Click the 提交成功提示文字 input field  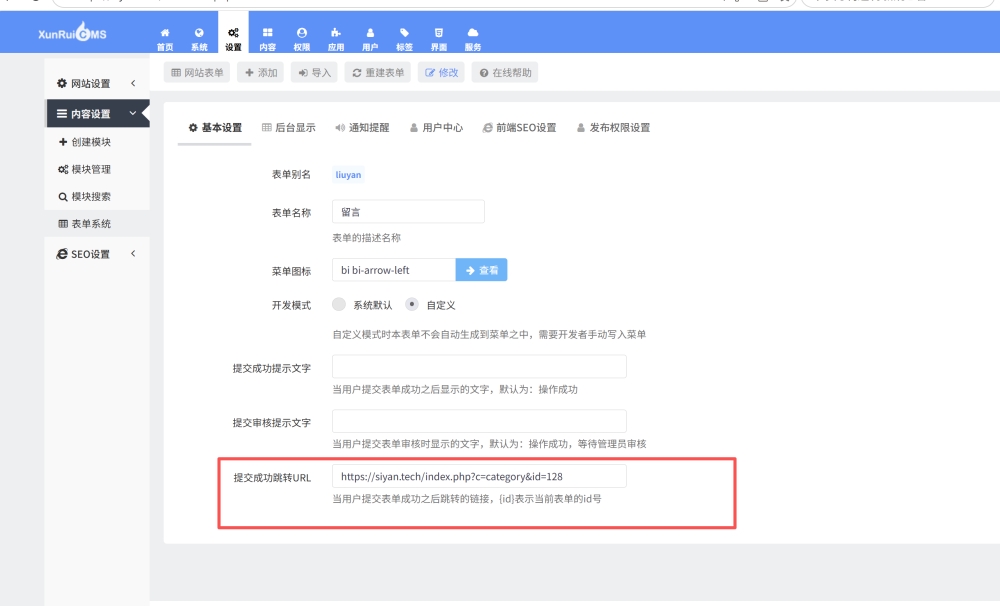479,367
